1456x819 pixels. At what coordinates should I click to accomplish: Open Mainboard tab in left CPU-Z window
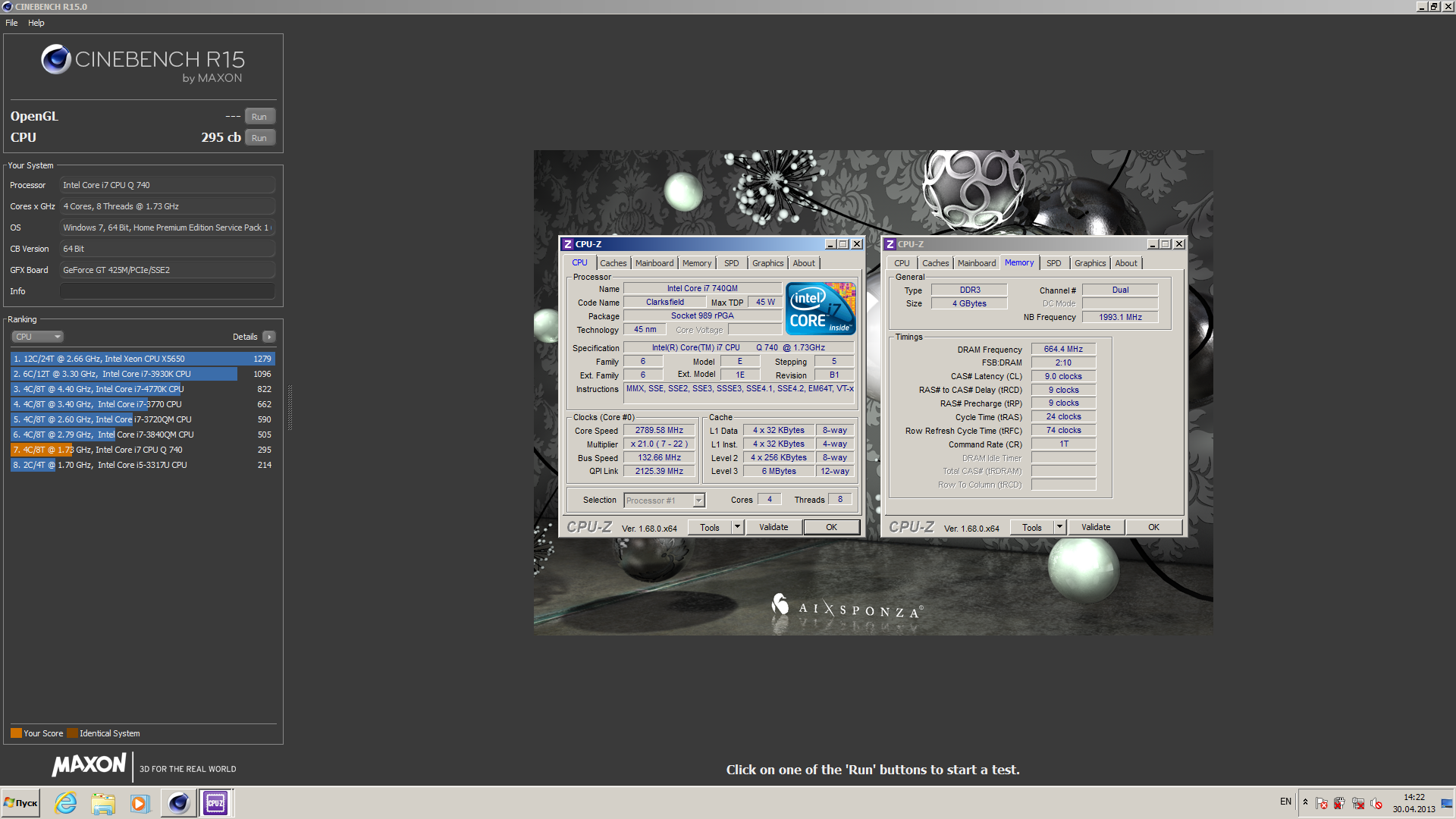pos(654,263)
